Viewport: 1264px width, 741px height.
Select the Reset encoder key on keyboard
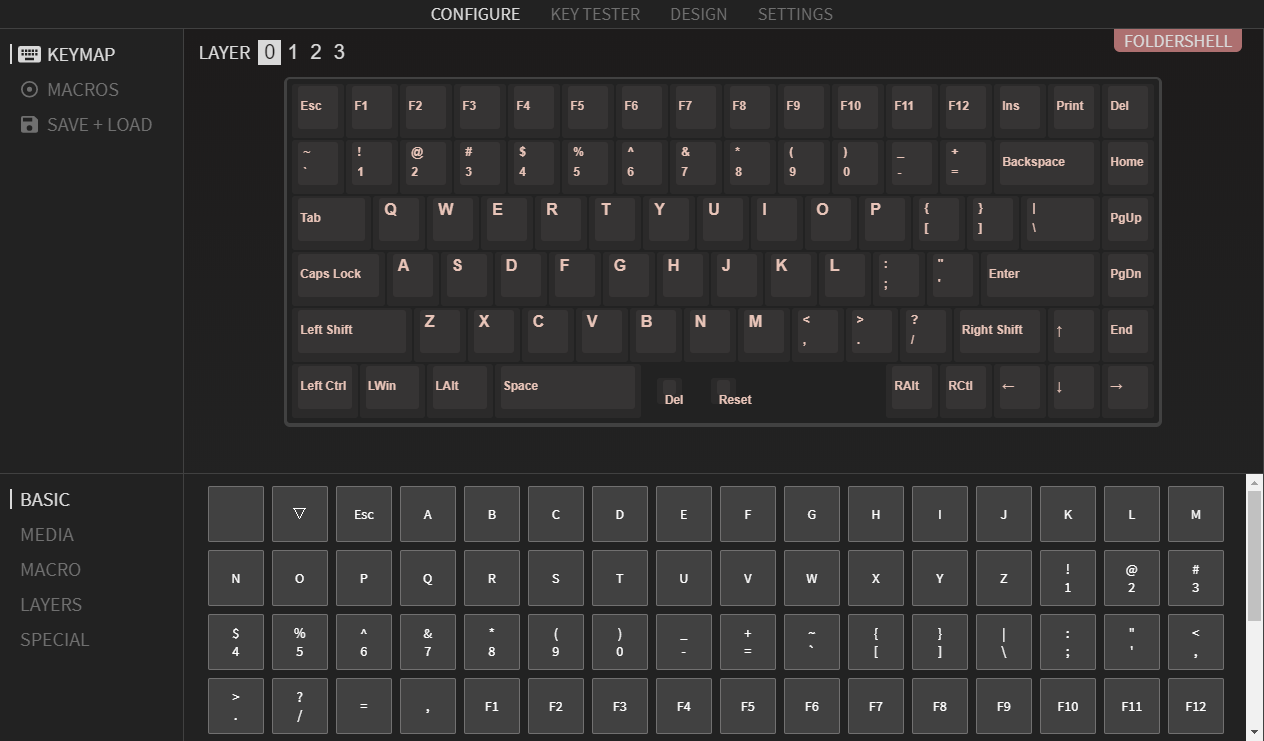click(x=734, y=392)
